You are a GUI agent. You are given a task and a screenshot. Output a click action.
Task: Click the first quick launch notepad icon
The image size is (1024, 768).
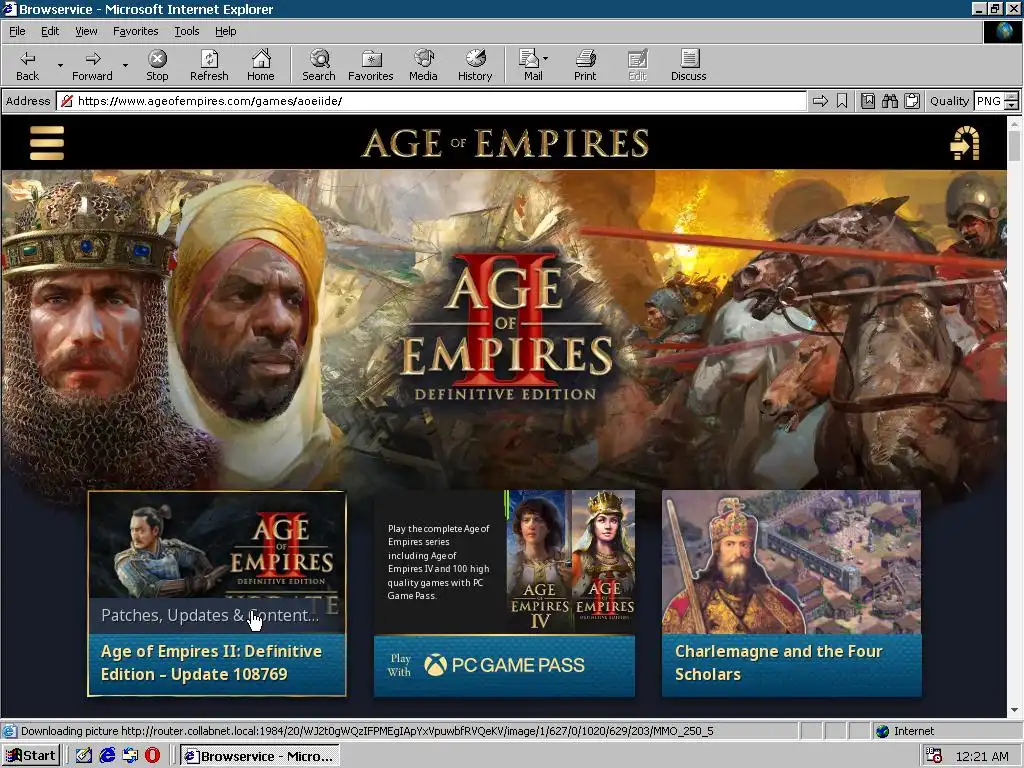pyautogui.click(x=84, y=756)
